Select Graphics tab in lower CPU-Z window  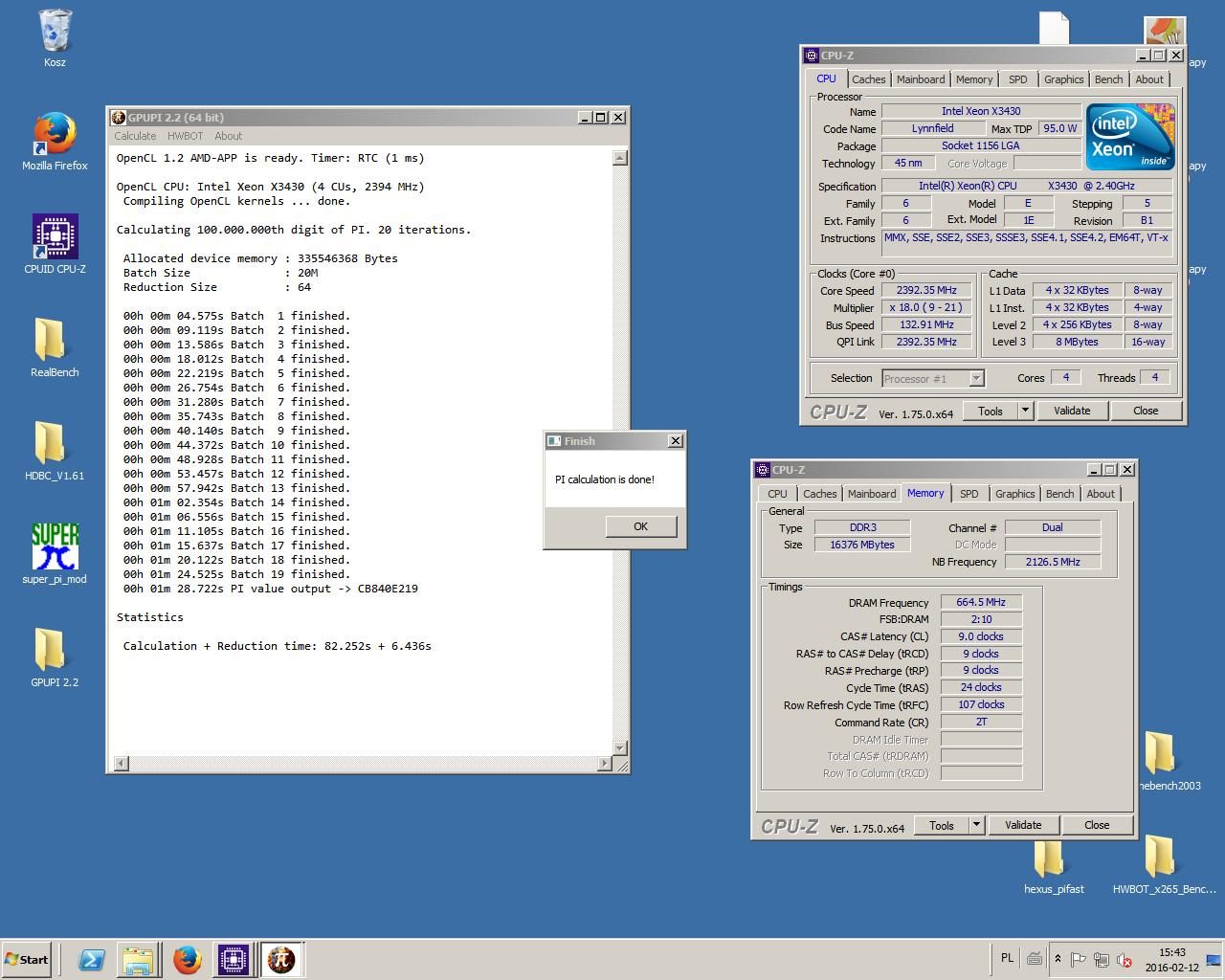1014,494
